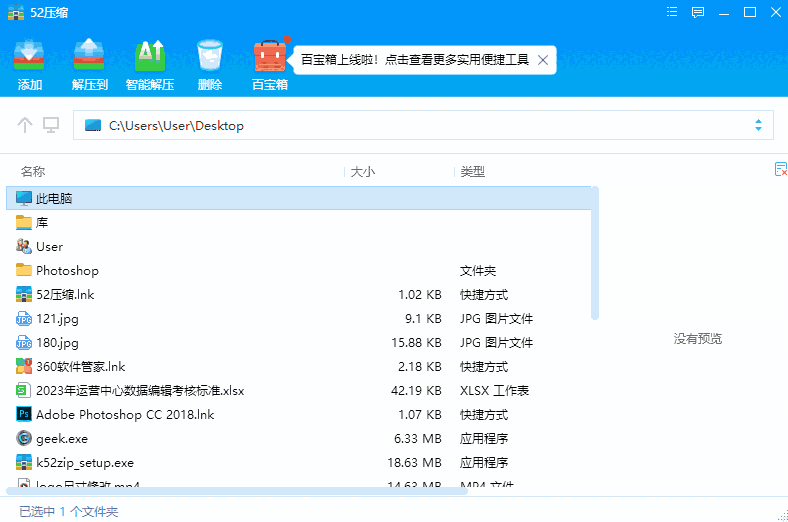788x522 pixels.
Task: Click the 添加 (Add) toolbar icon
Action: (29, 55)
